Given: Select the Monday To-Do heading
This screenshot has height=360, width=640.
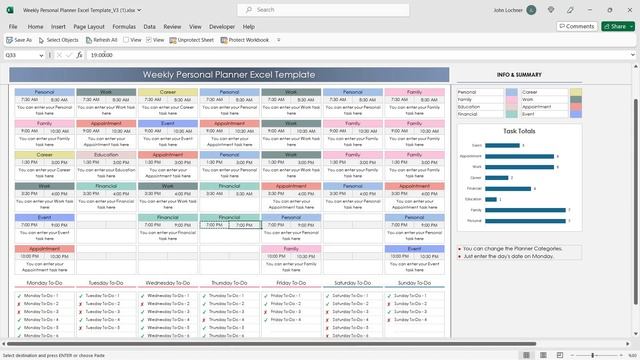Looking at the screenshot, I should pyautogui.click(x=44, y=283).
